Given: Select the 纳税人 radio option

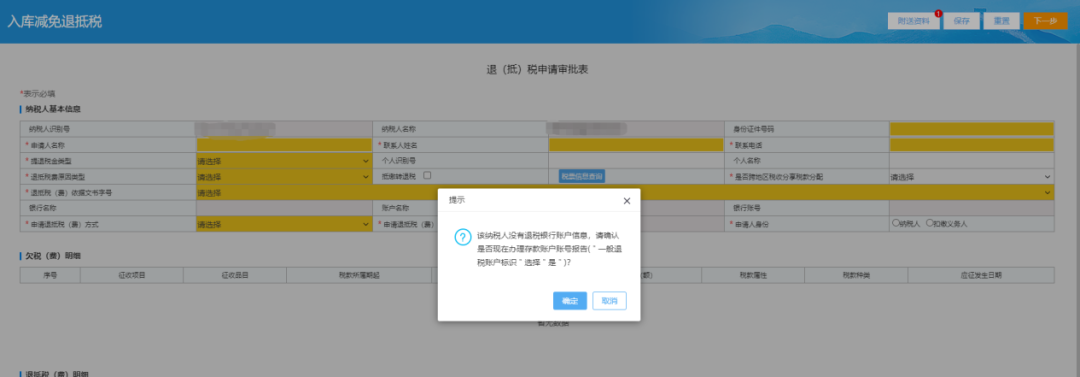Looking at the screenshot, I should [895, 223].
